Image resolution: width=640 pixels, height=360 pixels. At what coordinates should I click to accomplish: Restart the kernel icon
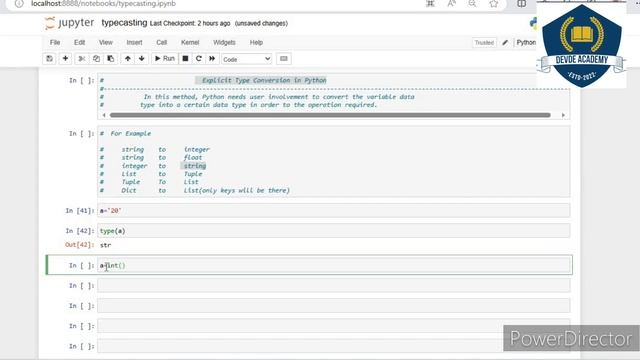click(x=199, y=59)
